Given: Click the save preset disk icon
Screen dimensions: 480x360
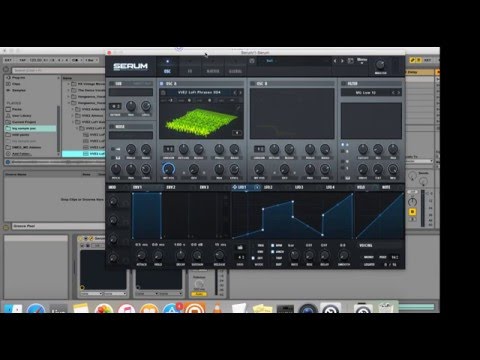Looking at the screenshot, I should [252, 61].
